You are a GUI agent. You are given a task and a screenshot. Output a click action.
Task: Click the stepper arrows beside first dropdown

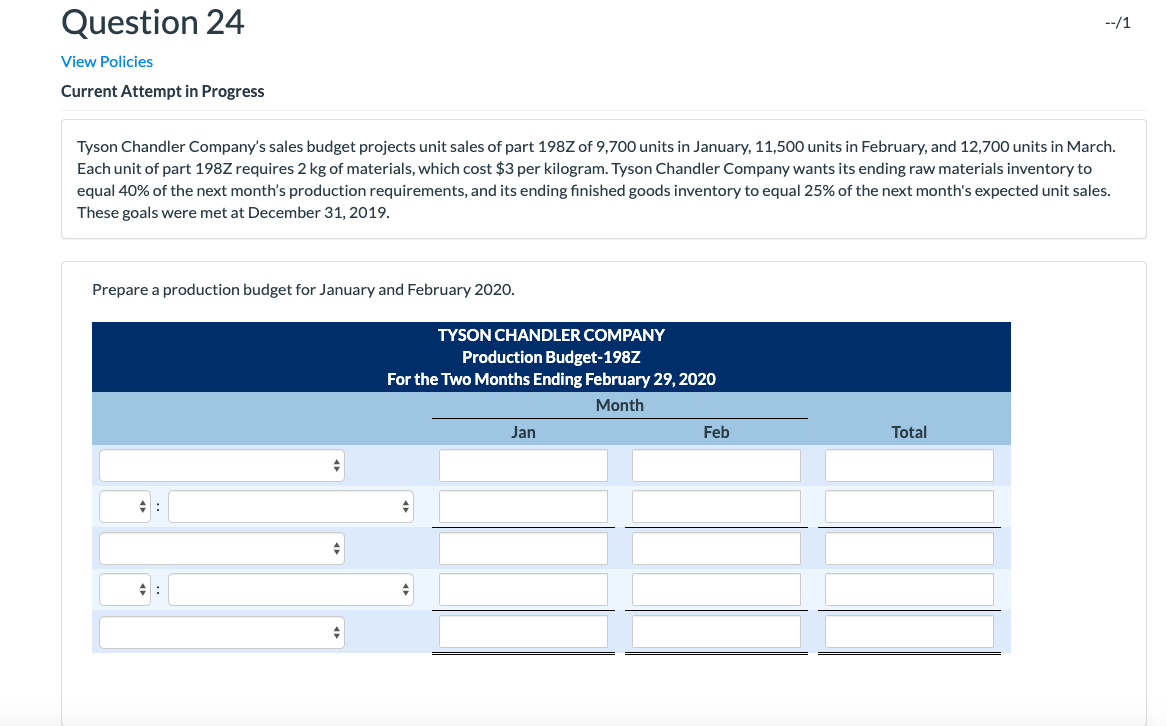[337, 465]
